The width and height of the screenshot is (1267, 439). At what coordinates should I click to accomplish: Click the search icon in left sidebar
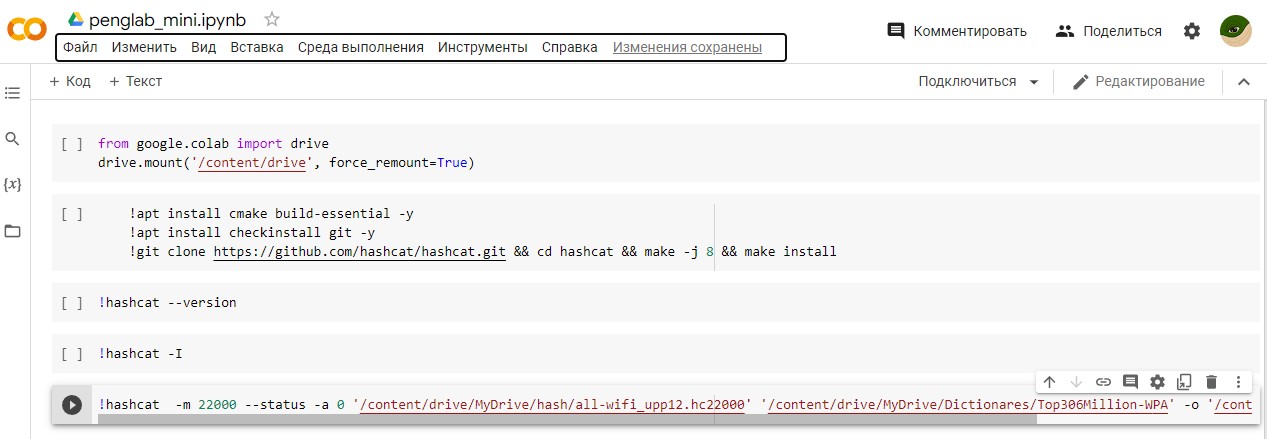[x=12, y=139]
